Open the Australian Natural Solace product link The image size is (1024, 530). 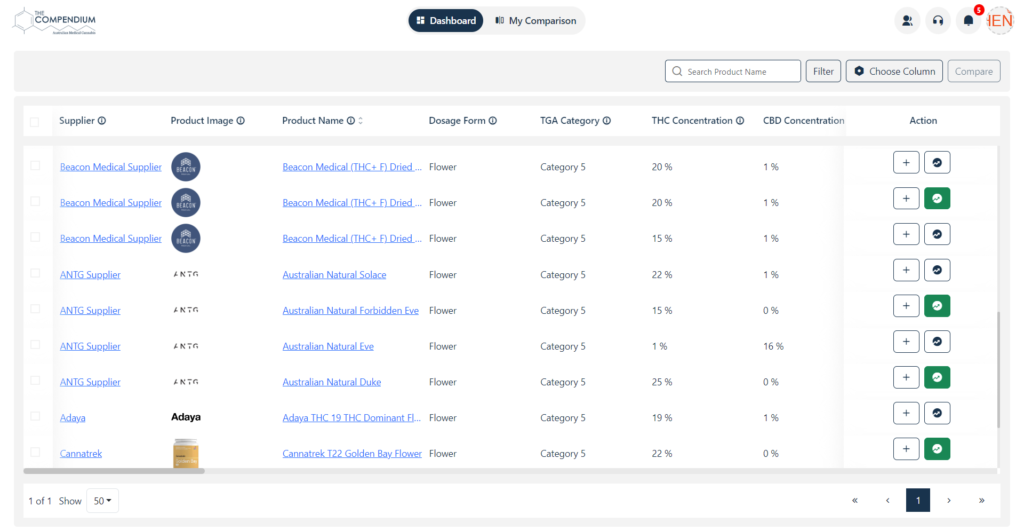pyautogui.click(x=334, y=275)
